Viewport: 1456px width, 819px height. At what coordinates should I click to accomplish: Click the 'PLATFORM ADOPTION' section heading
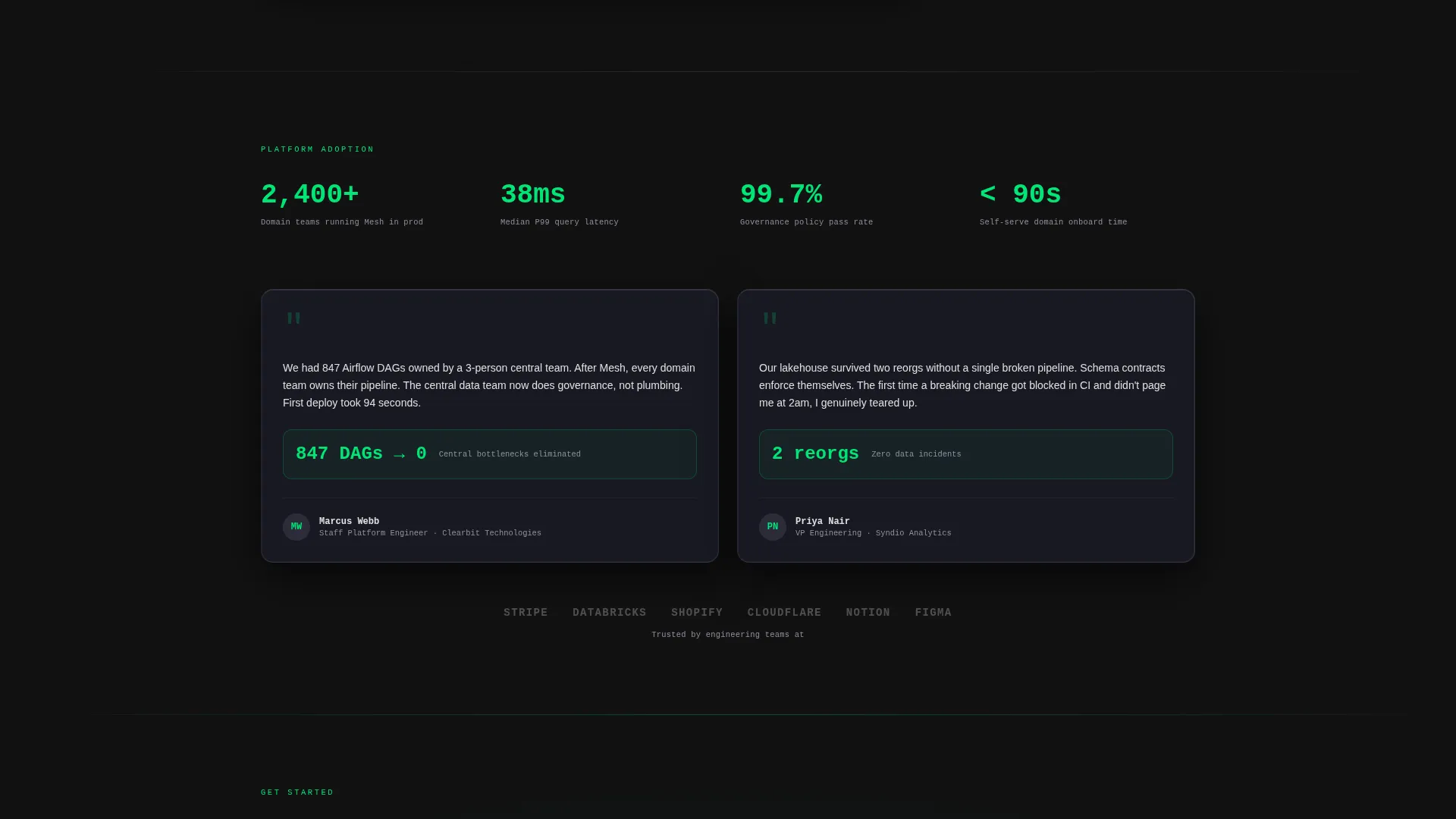[x=318, y=149]
